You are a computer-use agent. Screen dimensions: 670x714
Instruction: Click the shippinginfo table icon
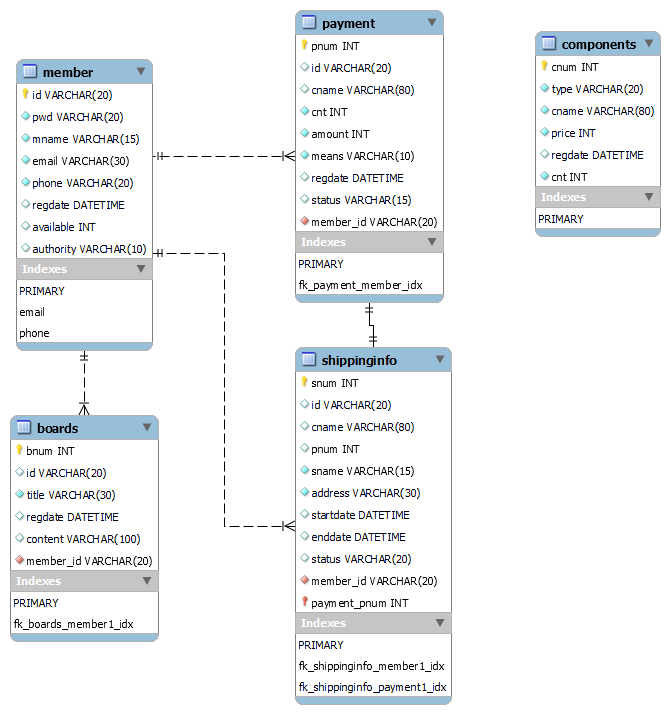point(309,359)
